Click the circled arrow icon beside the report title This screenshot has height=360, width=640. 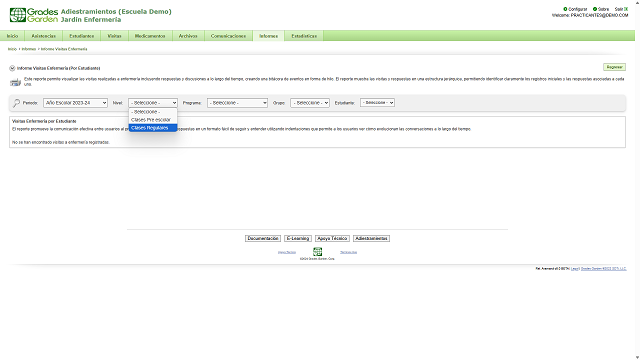(x=12, y=68)
